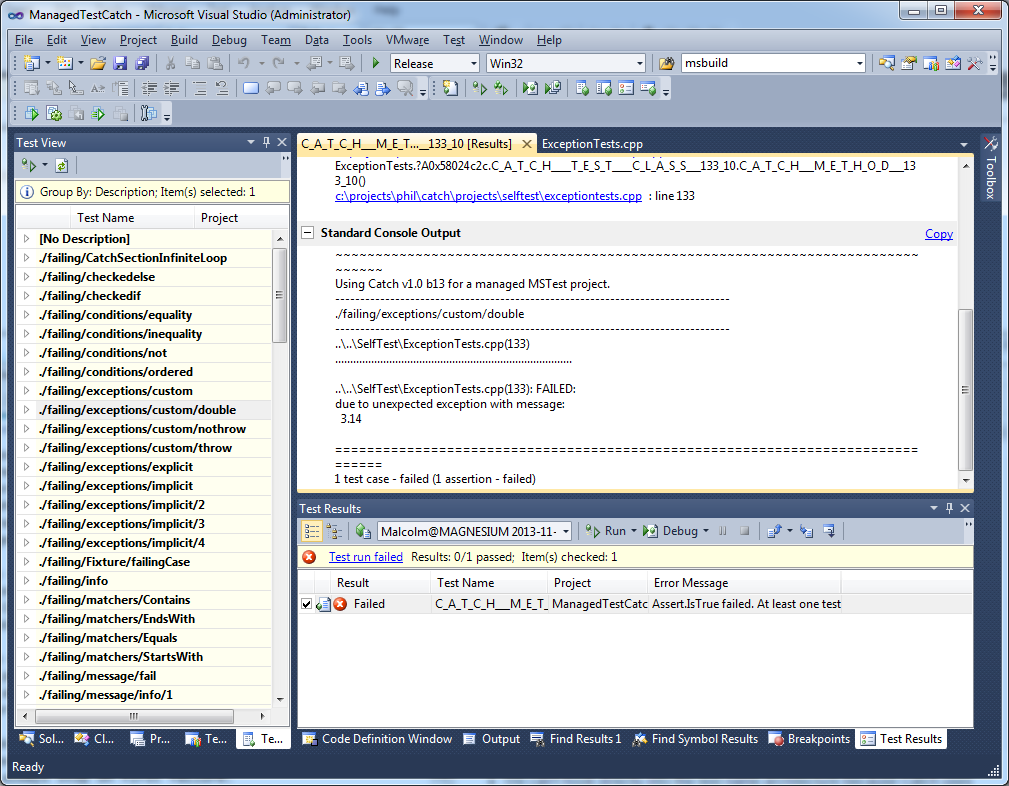Image resolution: width=1009 pixels, height=786 pixels.
Task: Click the Object Browser magnifier icon
Action: [887, 63]
